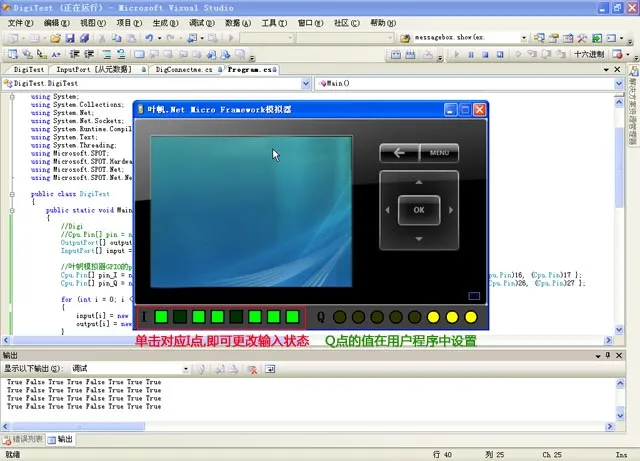The image size is (640, 461).
Task: Toggle hexadecimal display with 十六进制 button
Action: [589, 54]
